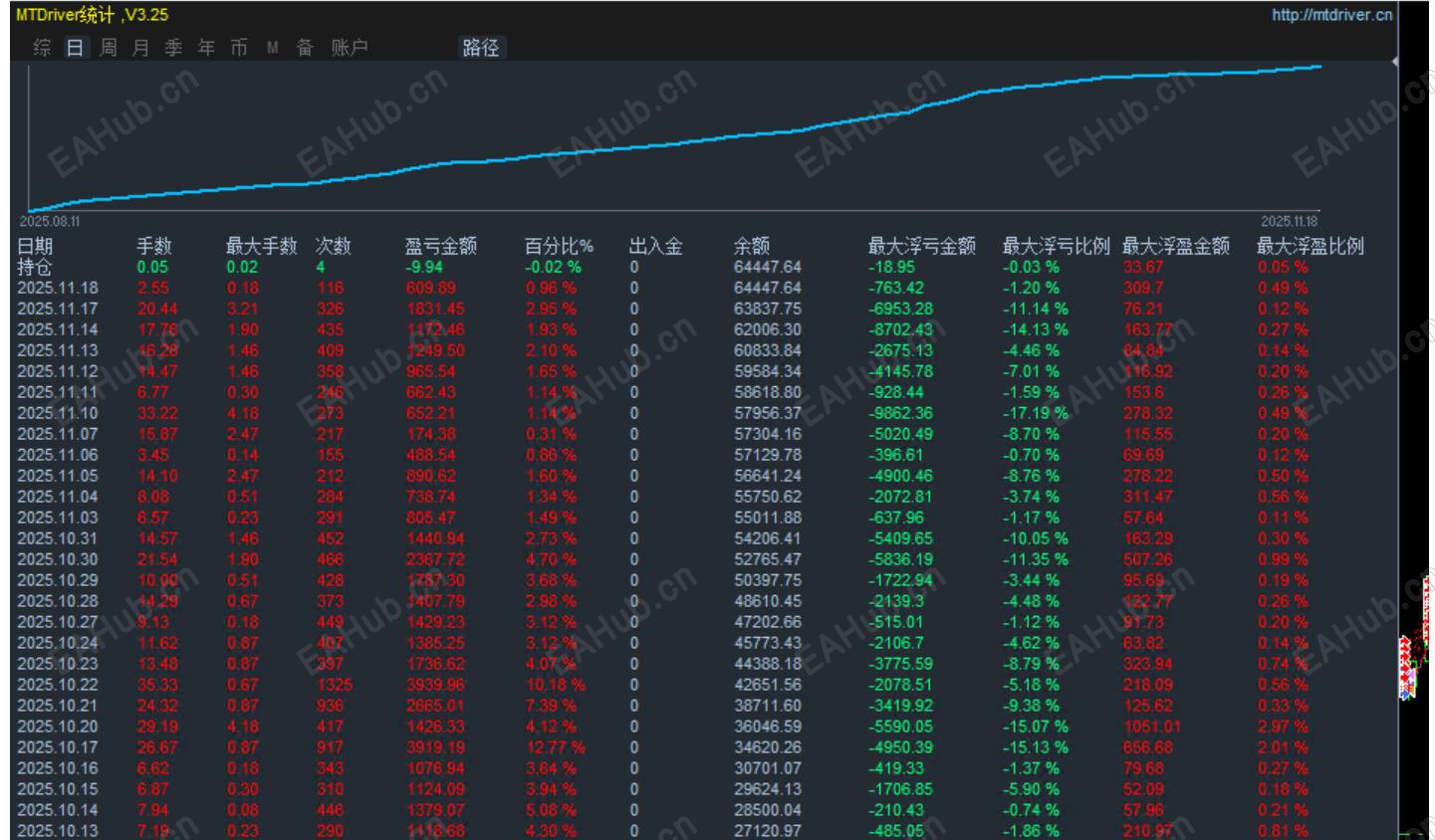Click the 1325 trade count for 2025.10.22
This screenshot has width=1435, height=840.
pyautogui.click(x=335, y=685)
